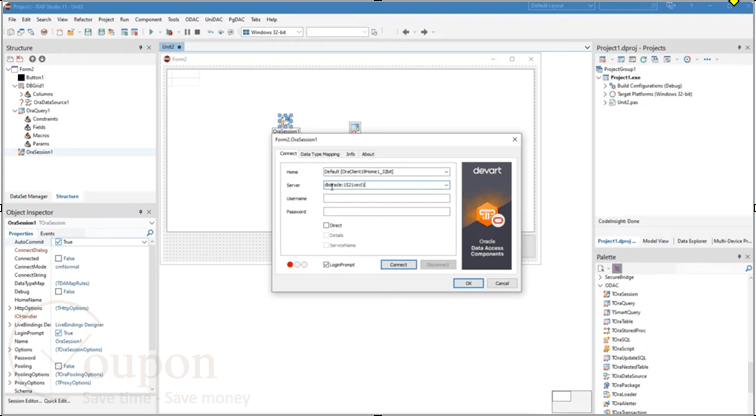Image resolution: width=756 pixels, height=416 pixels.
Task: Expand Build Configurations (Debug) node
Action: [x=606, y=86]
